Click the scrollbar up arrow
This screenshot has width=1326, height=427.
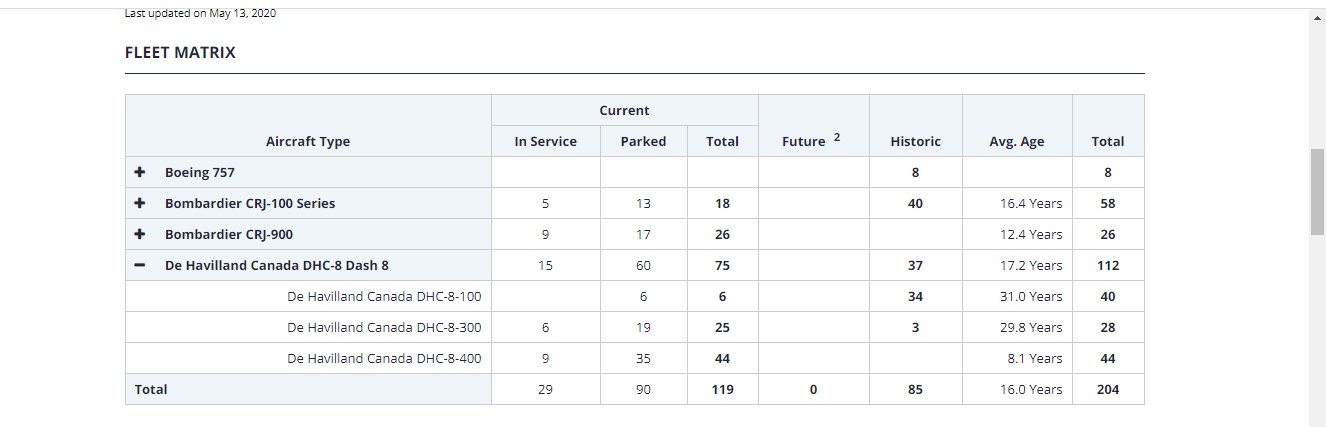tap(1317, 17)
